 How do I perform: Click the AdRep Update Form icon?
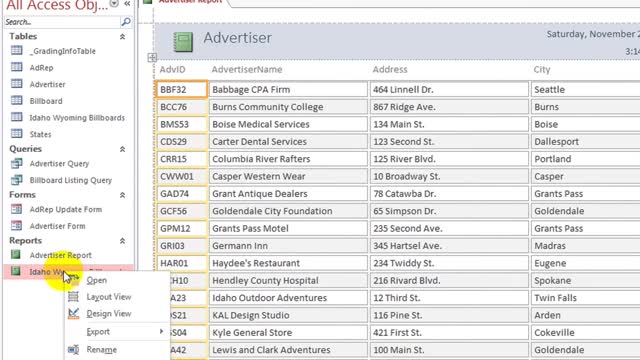tap(17, 209)
